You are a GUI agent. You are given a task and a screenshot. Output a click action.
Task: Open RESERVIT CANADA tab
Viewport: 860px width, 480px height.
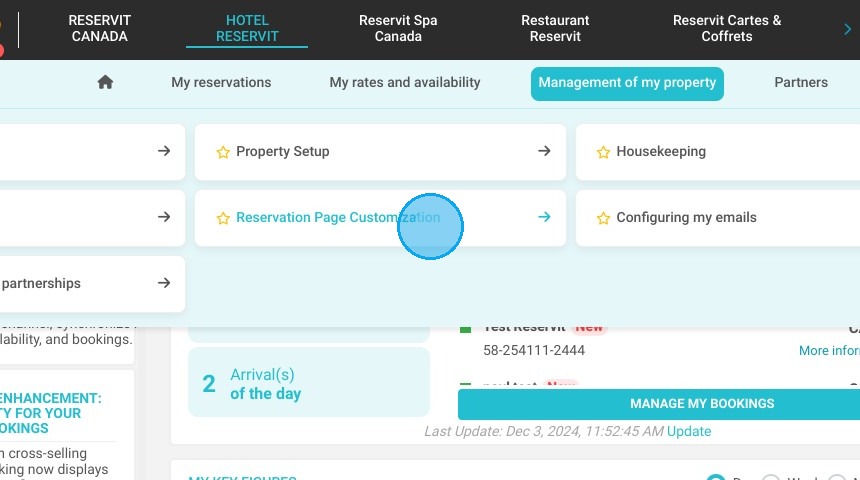(x=99, y=29)
